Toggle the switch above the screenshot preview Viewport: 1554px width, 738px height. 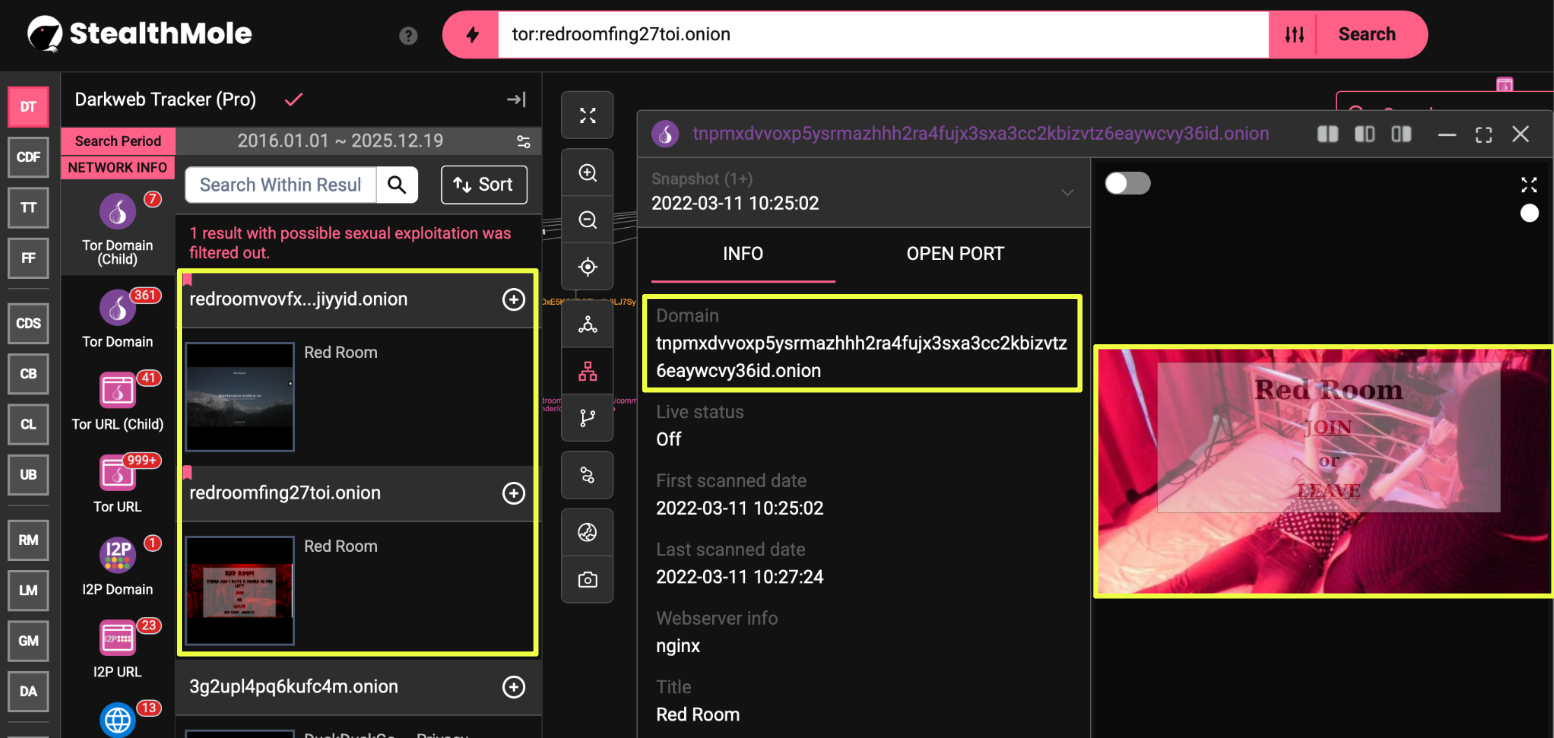1127,183
